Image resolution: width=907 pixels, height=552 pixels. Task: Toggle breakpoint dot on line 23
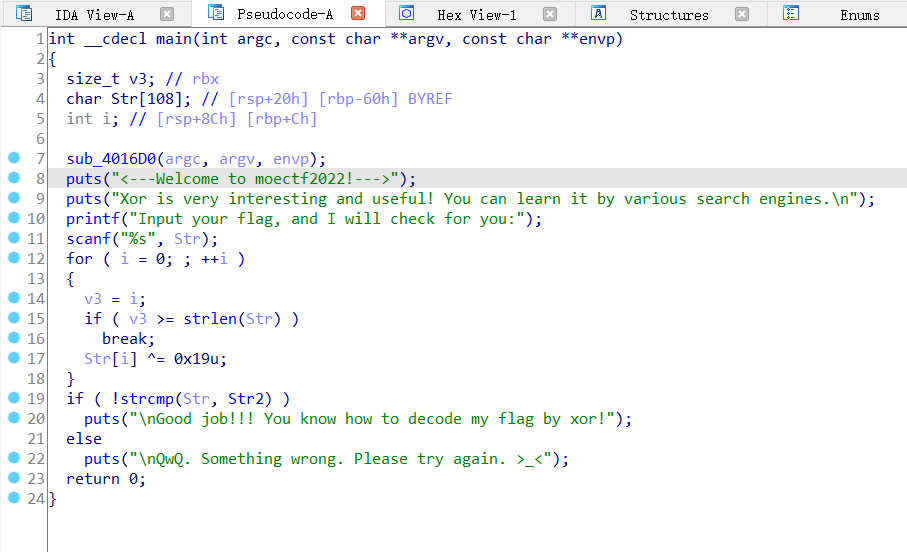click(x=13, y=479)
